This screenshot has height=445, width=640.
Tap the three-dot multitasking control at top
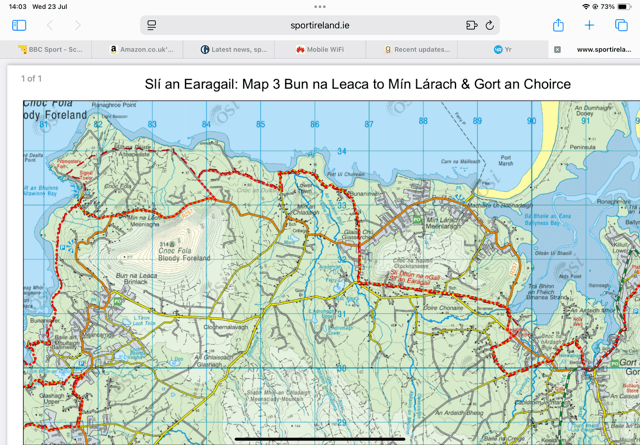[320, 6]
